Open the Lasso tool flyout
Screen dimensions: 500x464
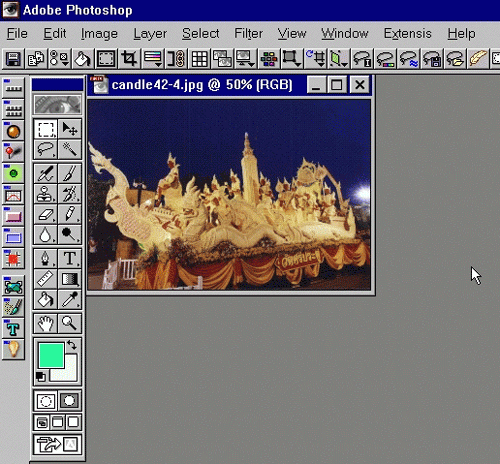point(46,149)
